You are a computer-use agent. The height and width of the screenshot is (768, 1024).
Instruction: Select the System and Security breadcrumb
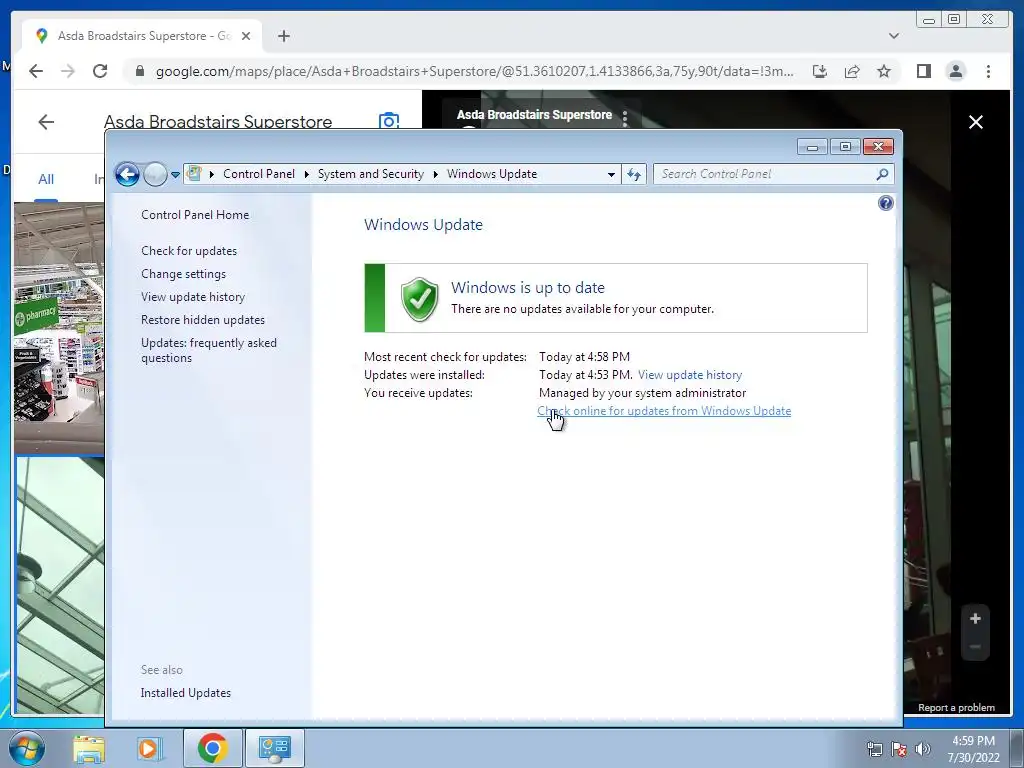(x=370, y=174)
